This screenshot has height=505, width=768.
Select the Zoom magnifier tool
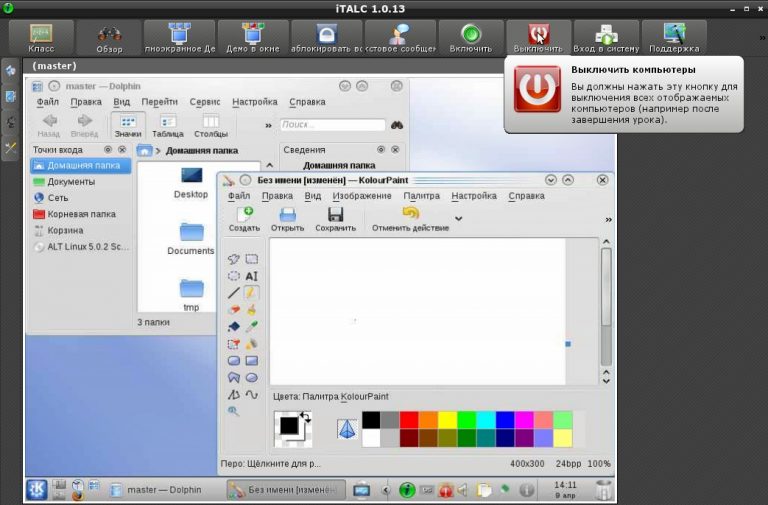[234, 411]
